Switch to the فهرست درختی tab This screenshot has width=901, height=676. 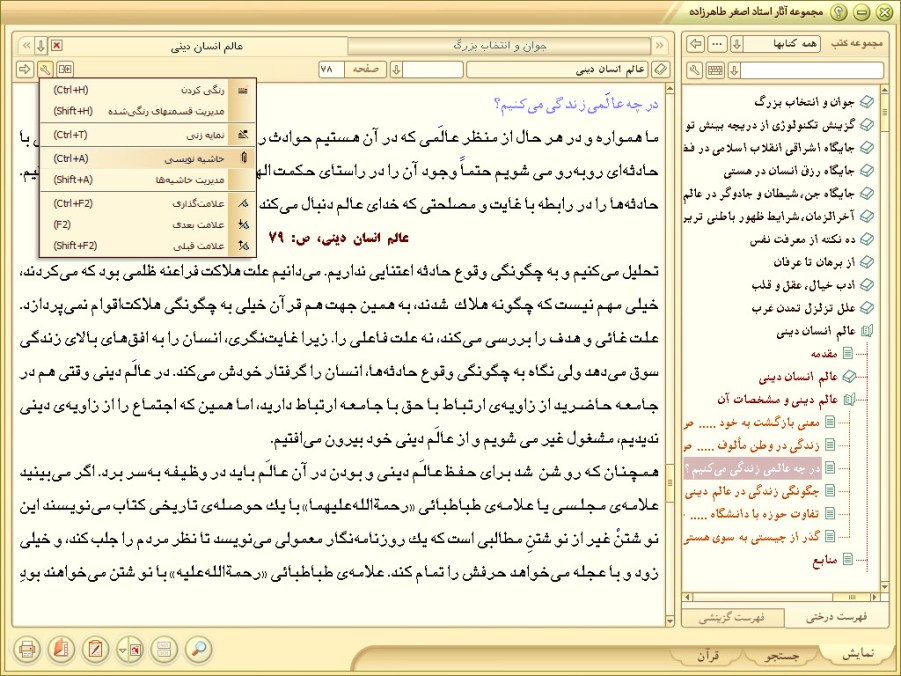[x=836, y=618]
